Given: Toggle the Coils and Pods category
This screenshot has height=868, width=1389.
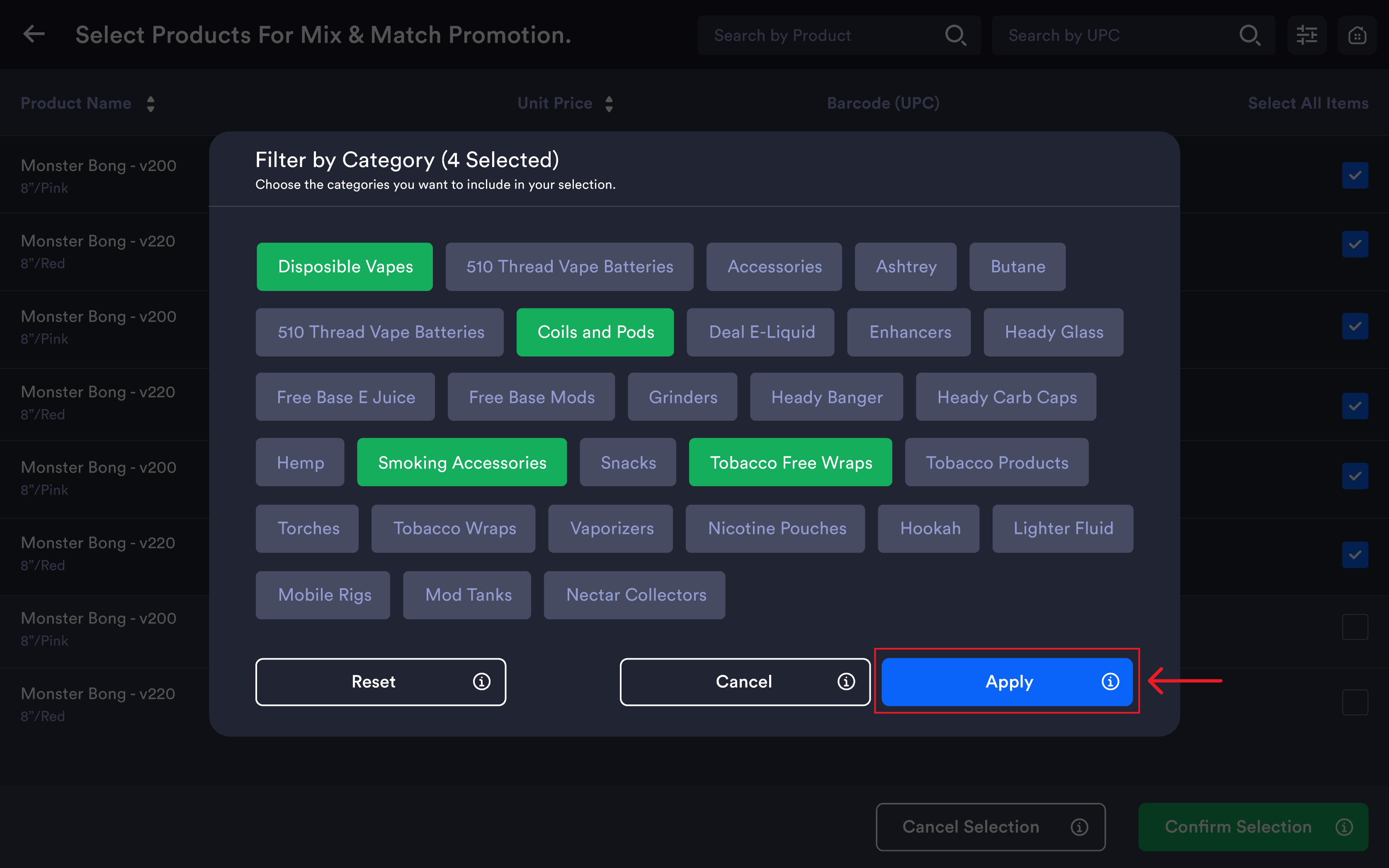Looking at the screenshot, I should (x=595, y=332).
